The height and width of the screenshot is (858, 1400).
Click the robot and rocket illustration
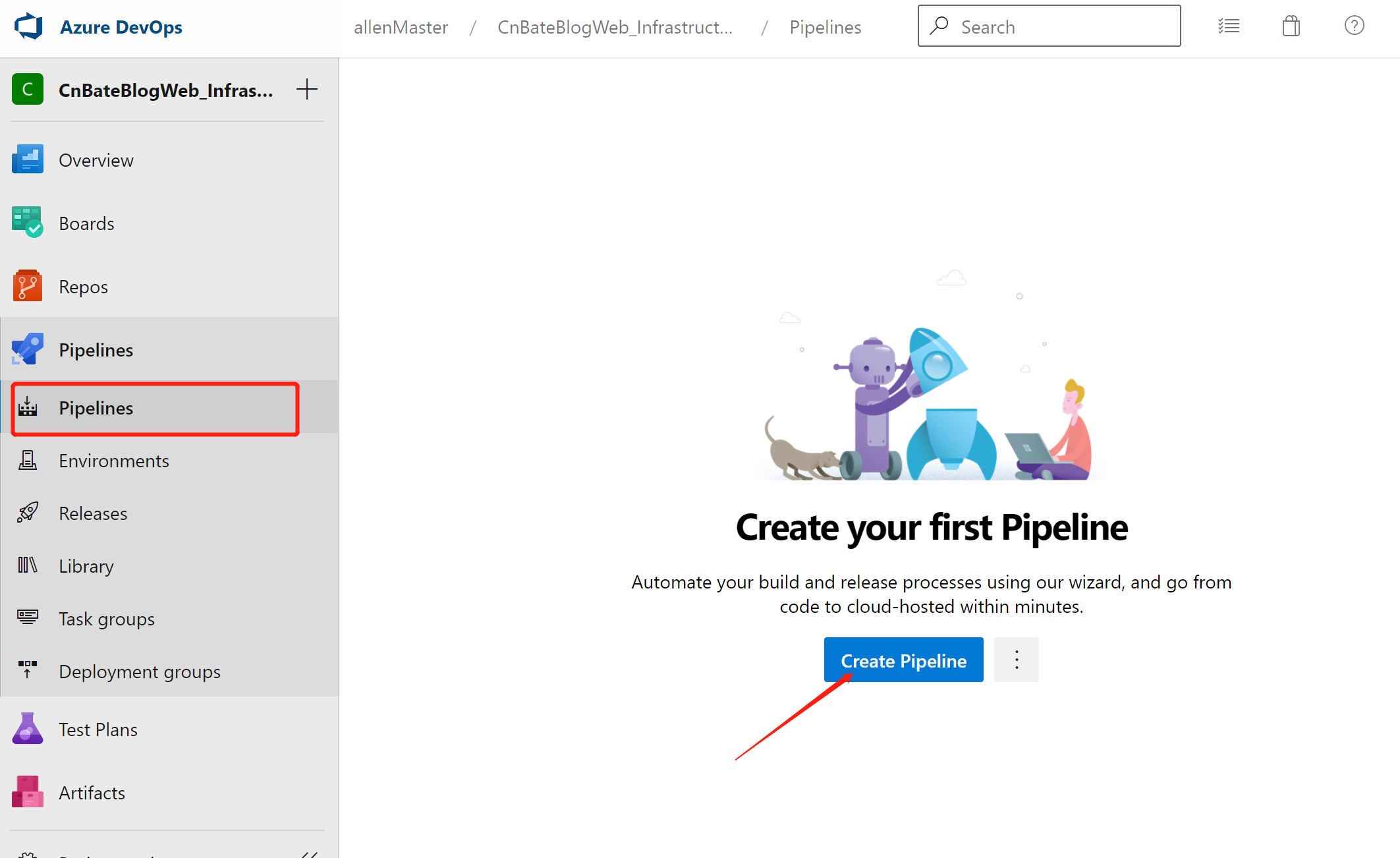pos(930,376)
